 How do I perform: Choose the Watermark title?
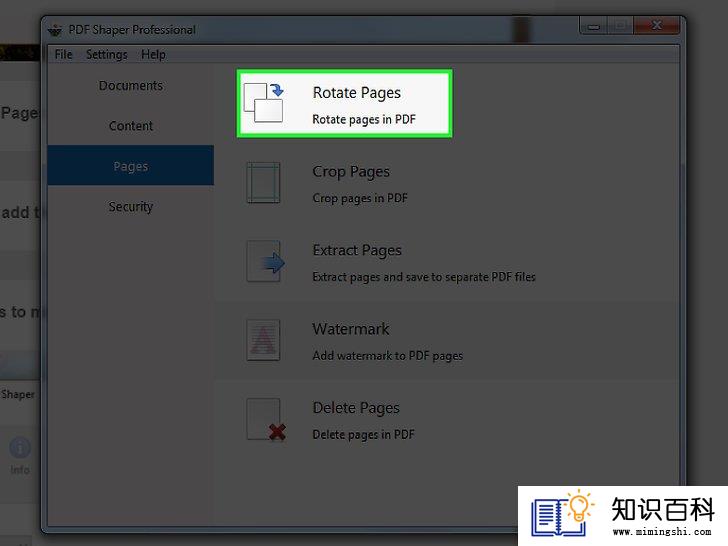(351, 329)
